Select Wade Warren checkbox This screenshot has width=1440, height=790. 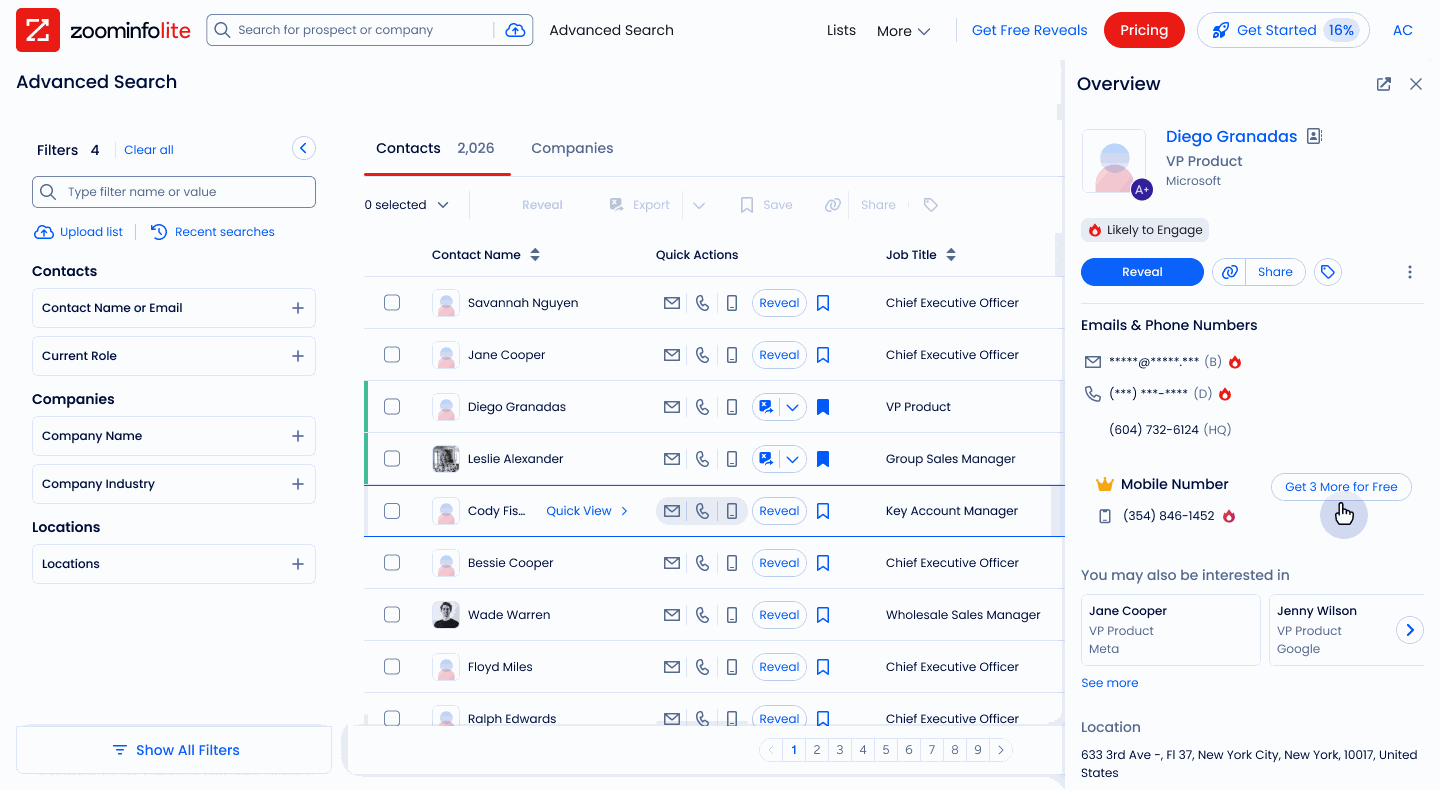(392, 614)
